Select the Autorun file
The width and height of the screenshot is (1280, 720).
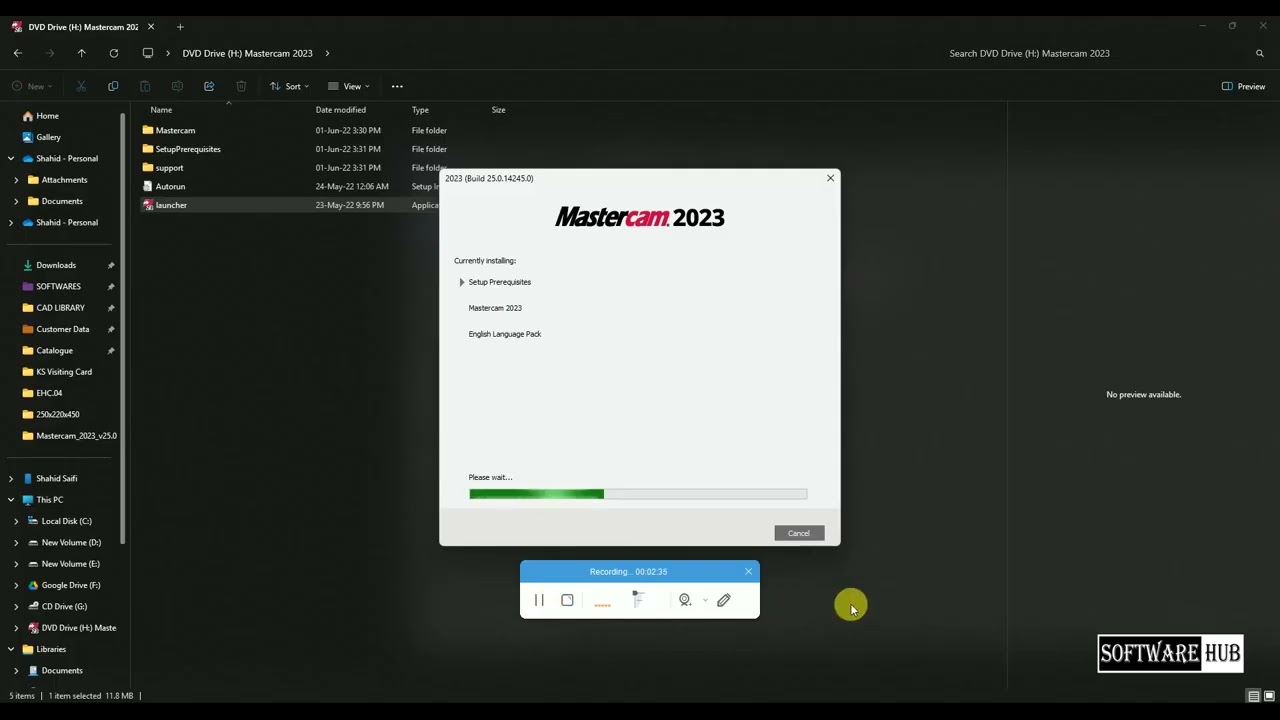tap(170, 186)
